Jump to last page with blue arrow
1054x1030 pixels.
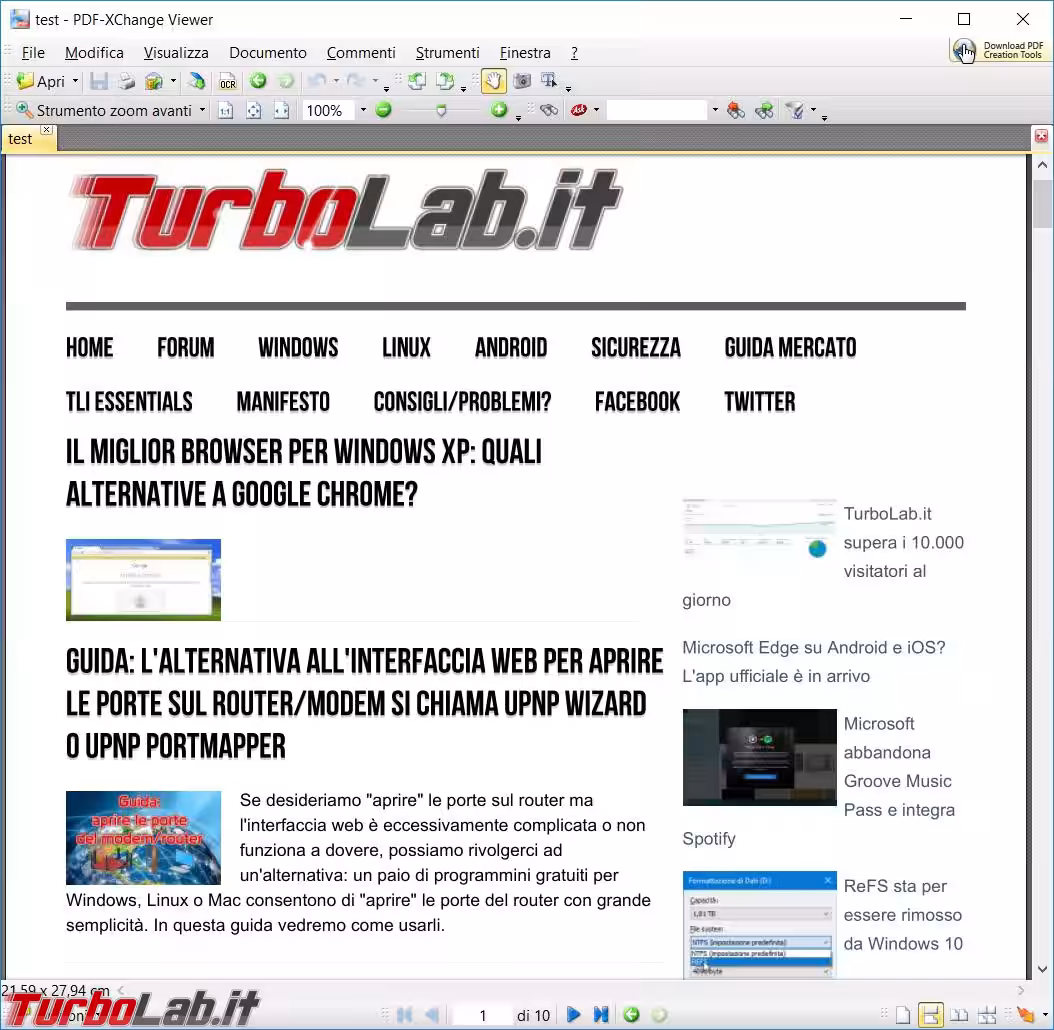[x=601, y=1014]
